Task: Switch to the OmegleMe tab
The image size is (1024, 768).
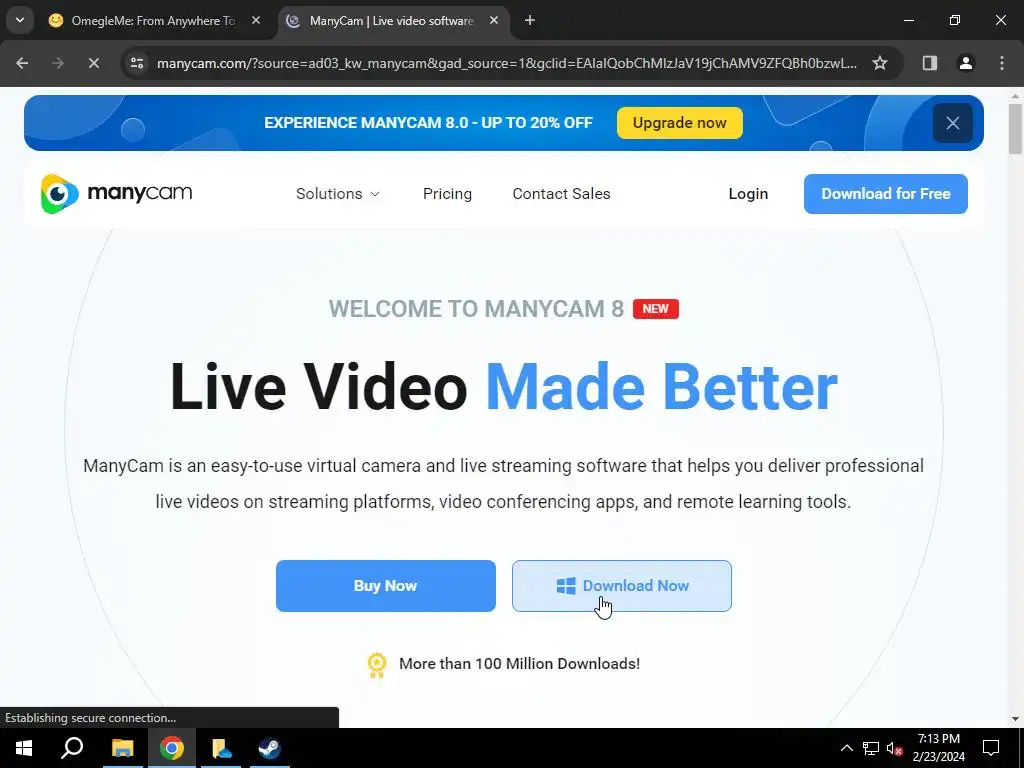Action: point(153,21)
